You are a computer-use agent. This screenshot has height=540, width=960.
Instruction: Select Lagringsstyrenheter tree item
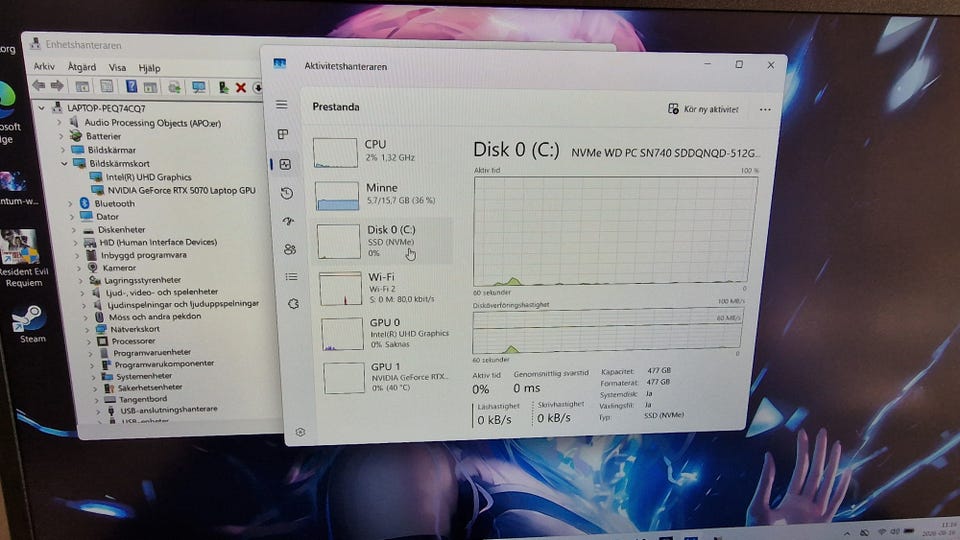(143, 280)
